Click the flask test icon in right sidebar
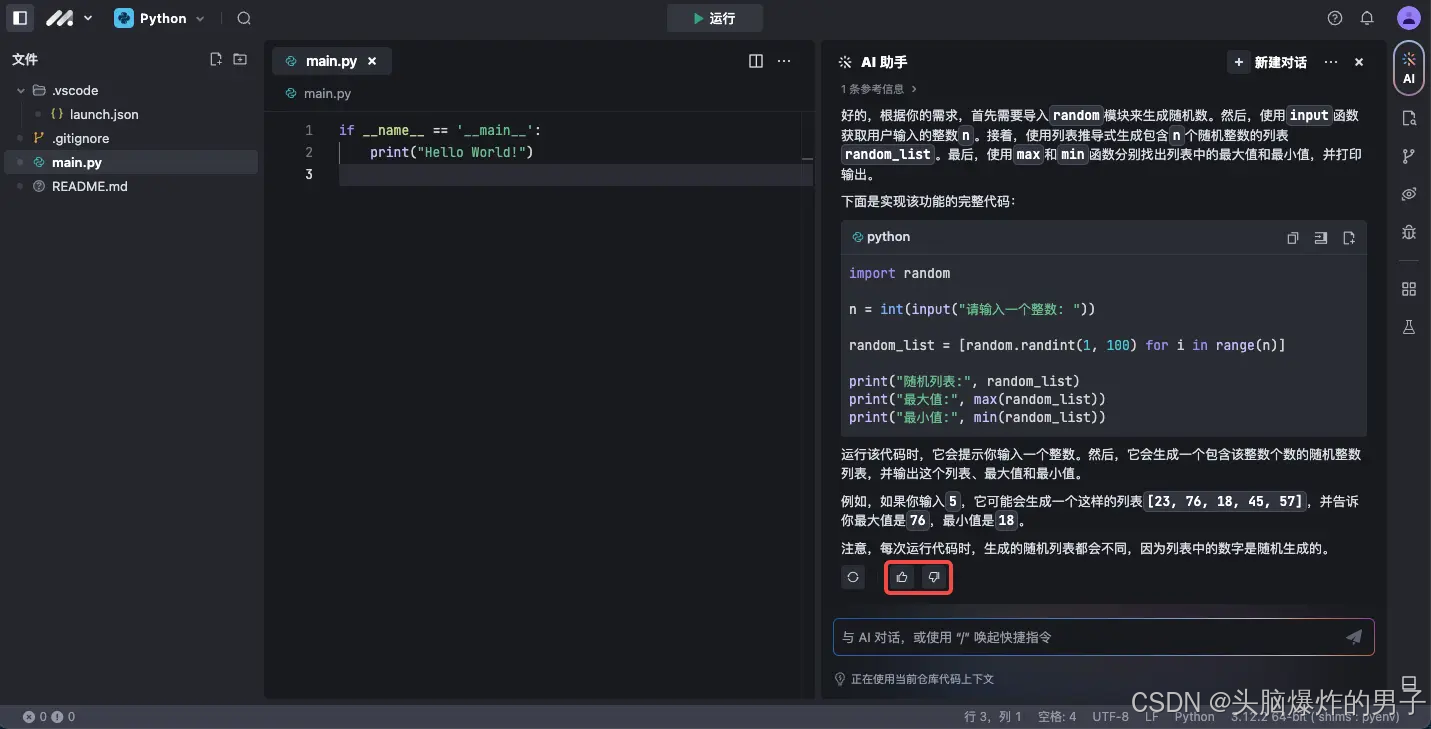This screenshot has height=729, width=1431. pyautogui.click(x=1409, y=327)
